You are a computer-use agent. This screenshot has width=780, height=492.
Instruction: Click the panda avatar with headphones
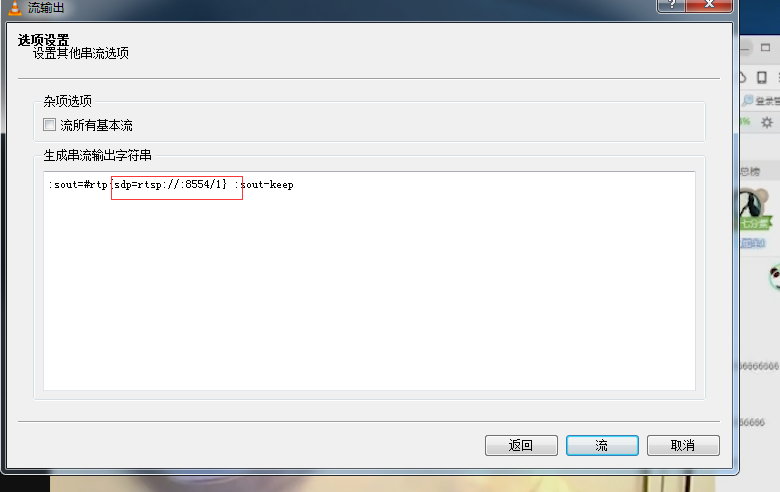tap(751, 202)
